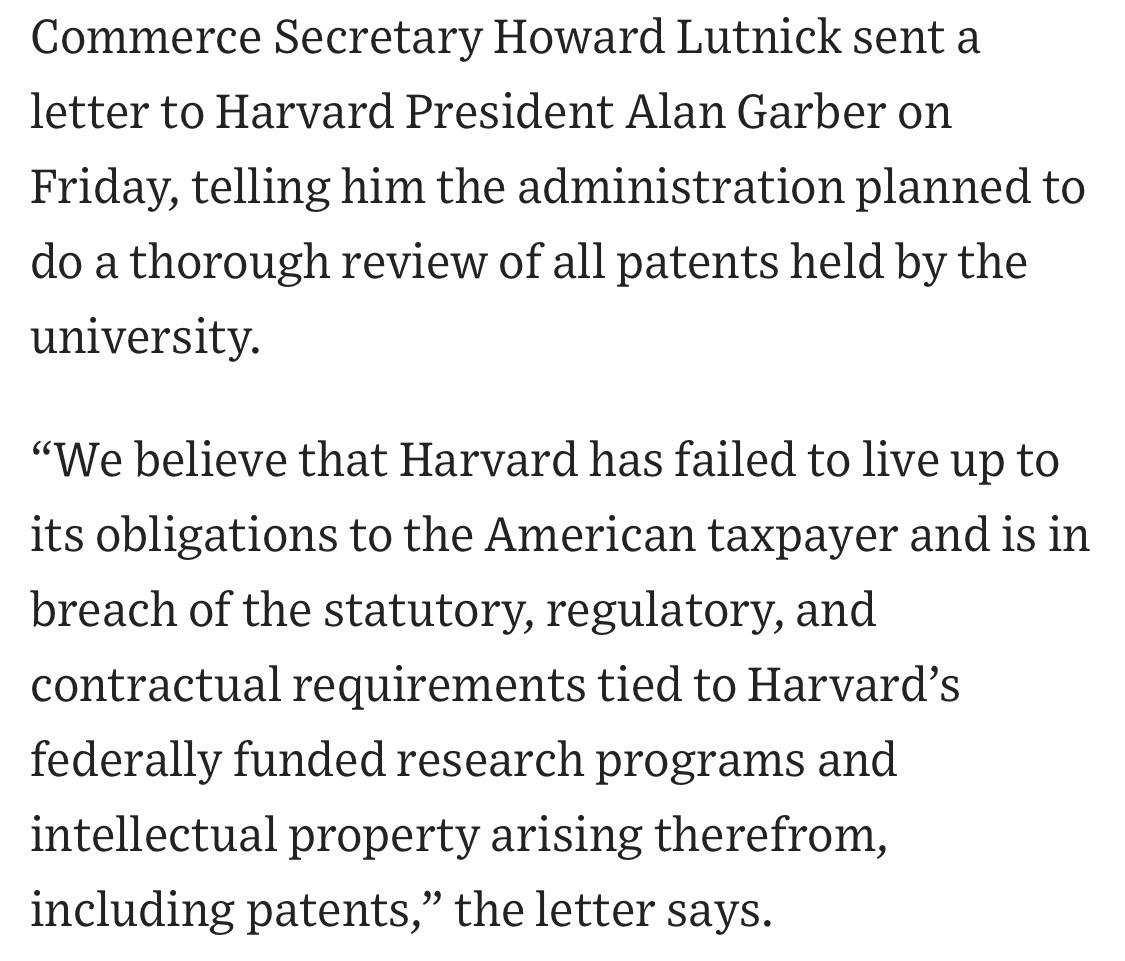Click the word "federally"
The image size is (1125, 961).
coord(126,760)
